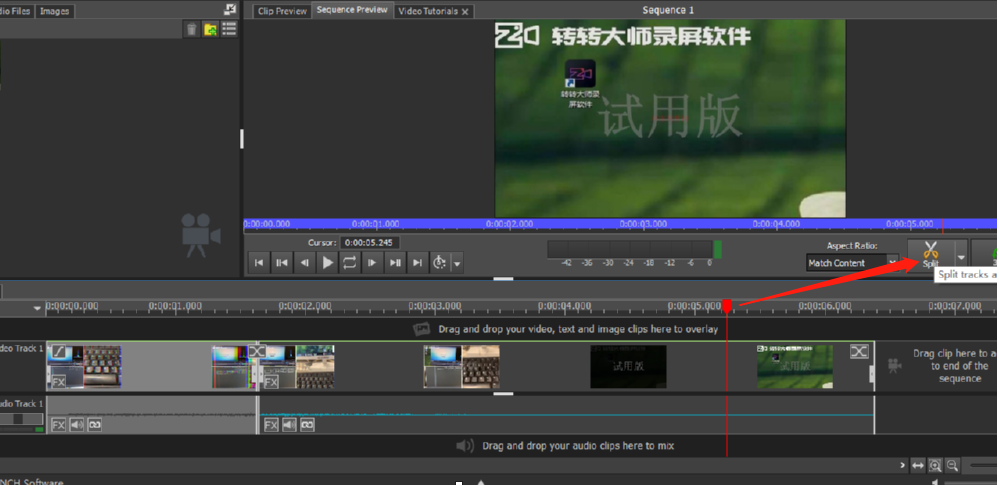Select the dark trial-version clip thumbnail
The width and height of the screenshot is (999, 485).
click(628, 366)
